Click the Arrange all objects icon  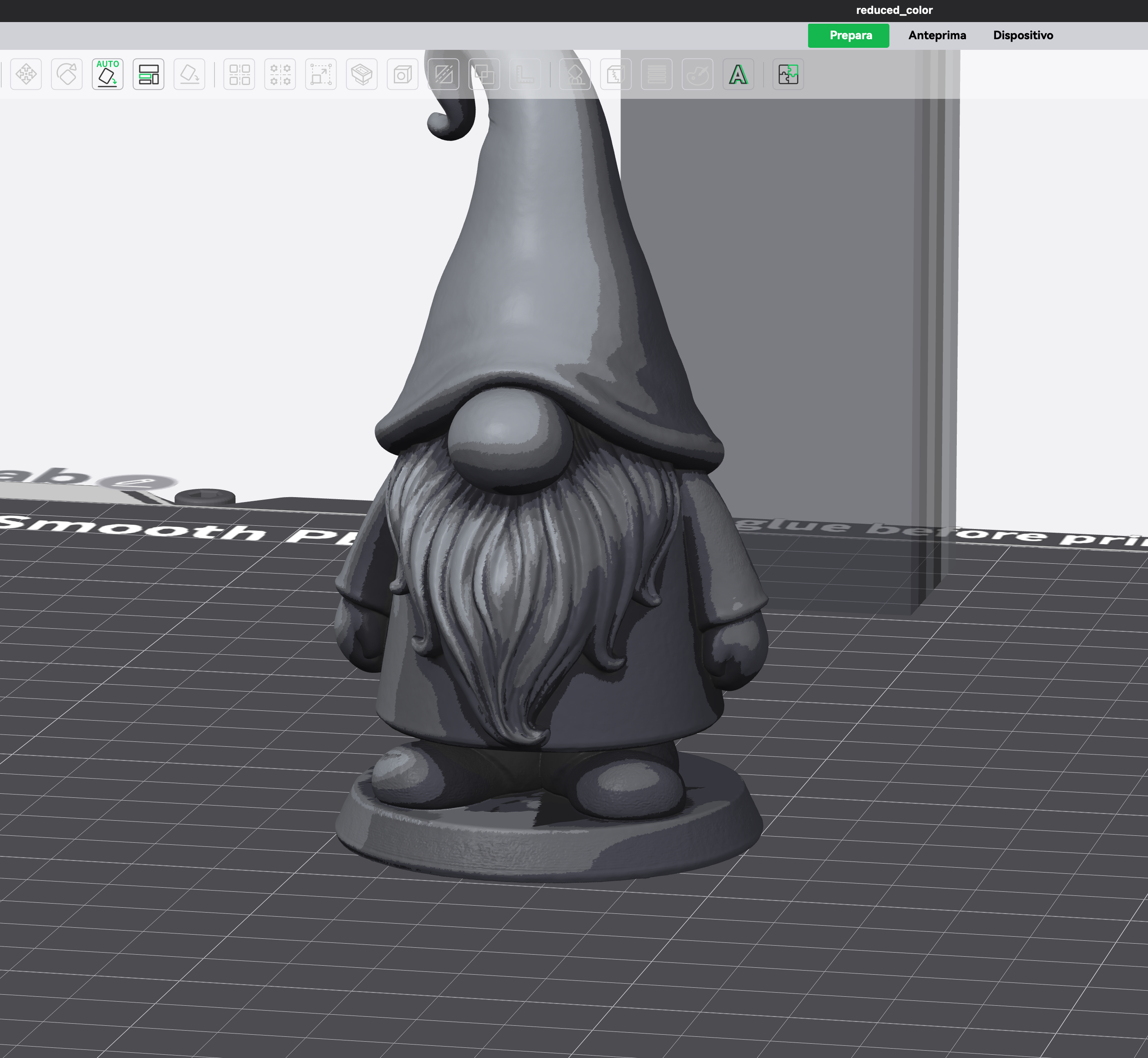tap(148, 74)
